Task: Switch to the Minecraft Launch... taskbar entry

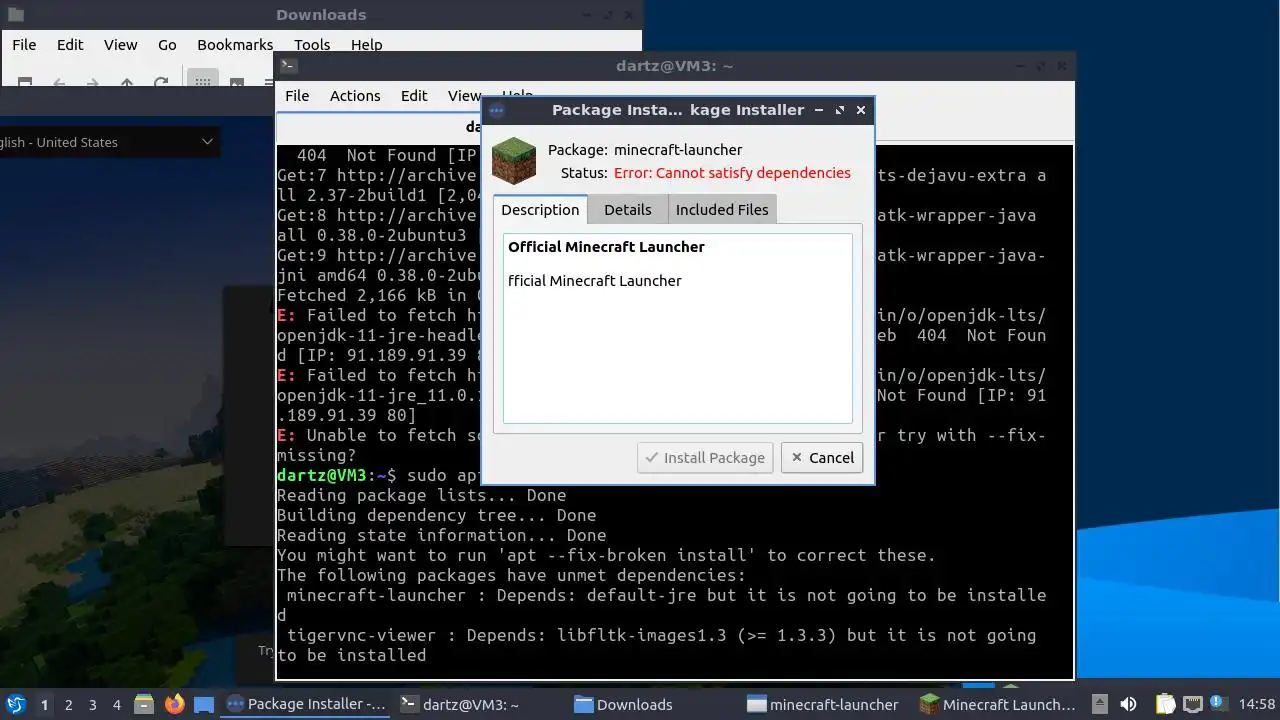Action: [998, 704]
